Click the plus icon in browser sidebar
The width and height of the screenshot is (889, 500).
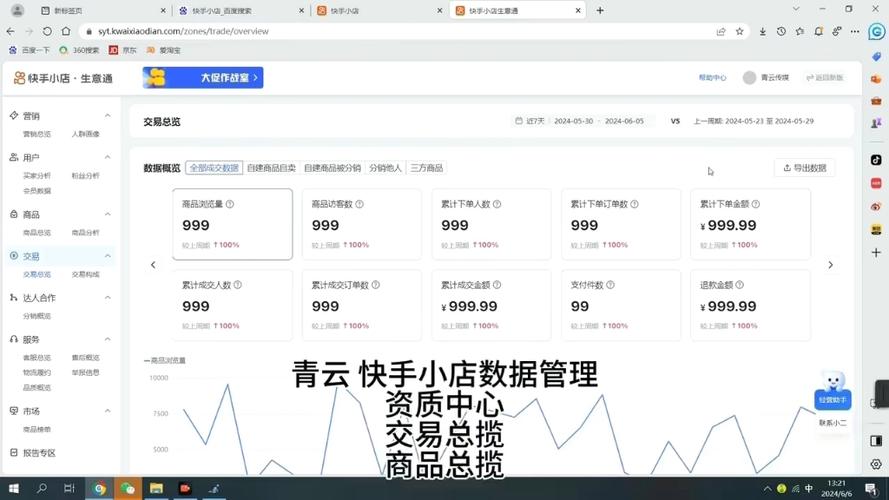876,252
